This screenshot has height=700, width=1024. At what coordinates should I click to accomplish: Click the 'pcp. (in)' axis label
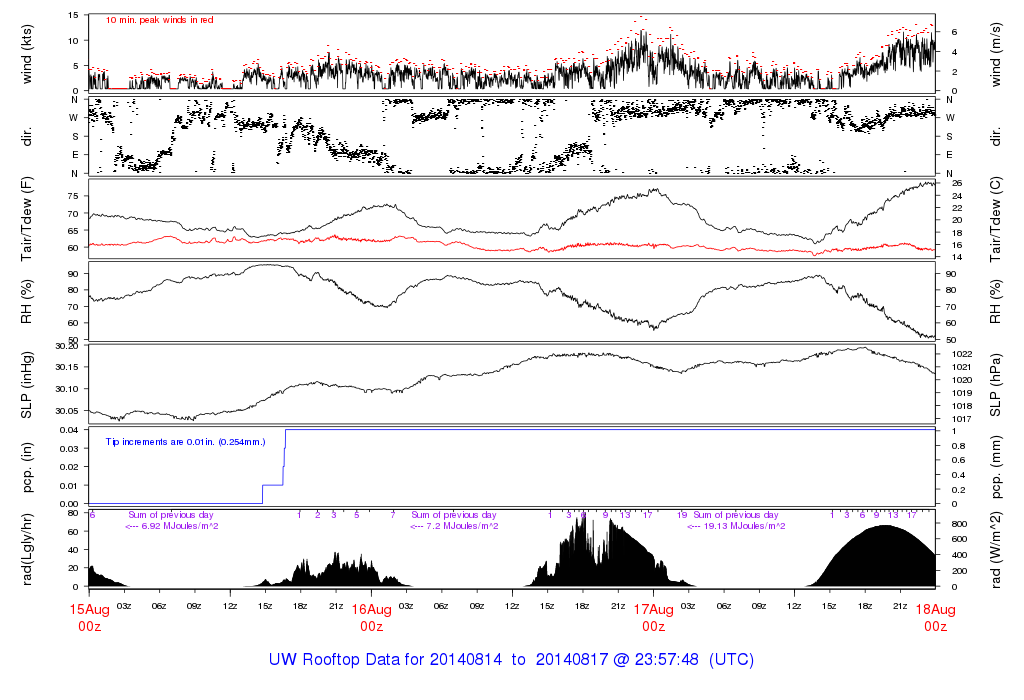tap(27, 467)
